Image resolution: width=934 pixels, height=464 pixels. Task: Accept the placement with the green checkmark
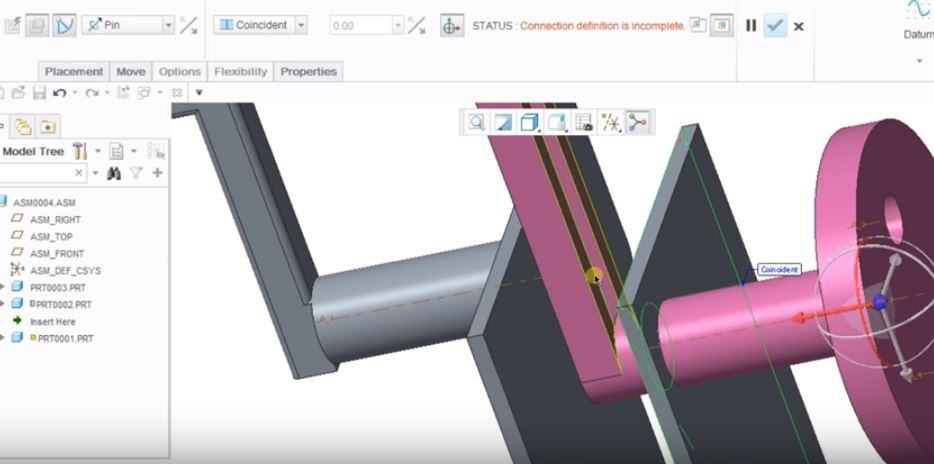(774, 26)
